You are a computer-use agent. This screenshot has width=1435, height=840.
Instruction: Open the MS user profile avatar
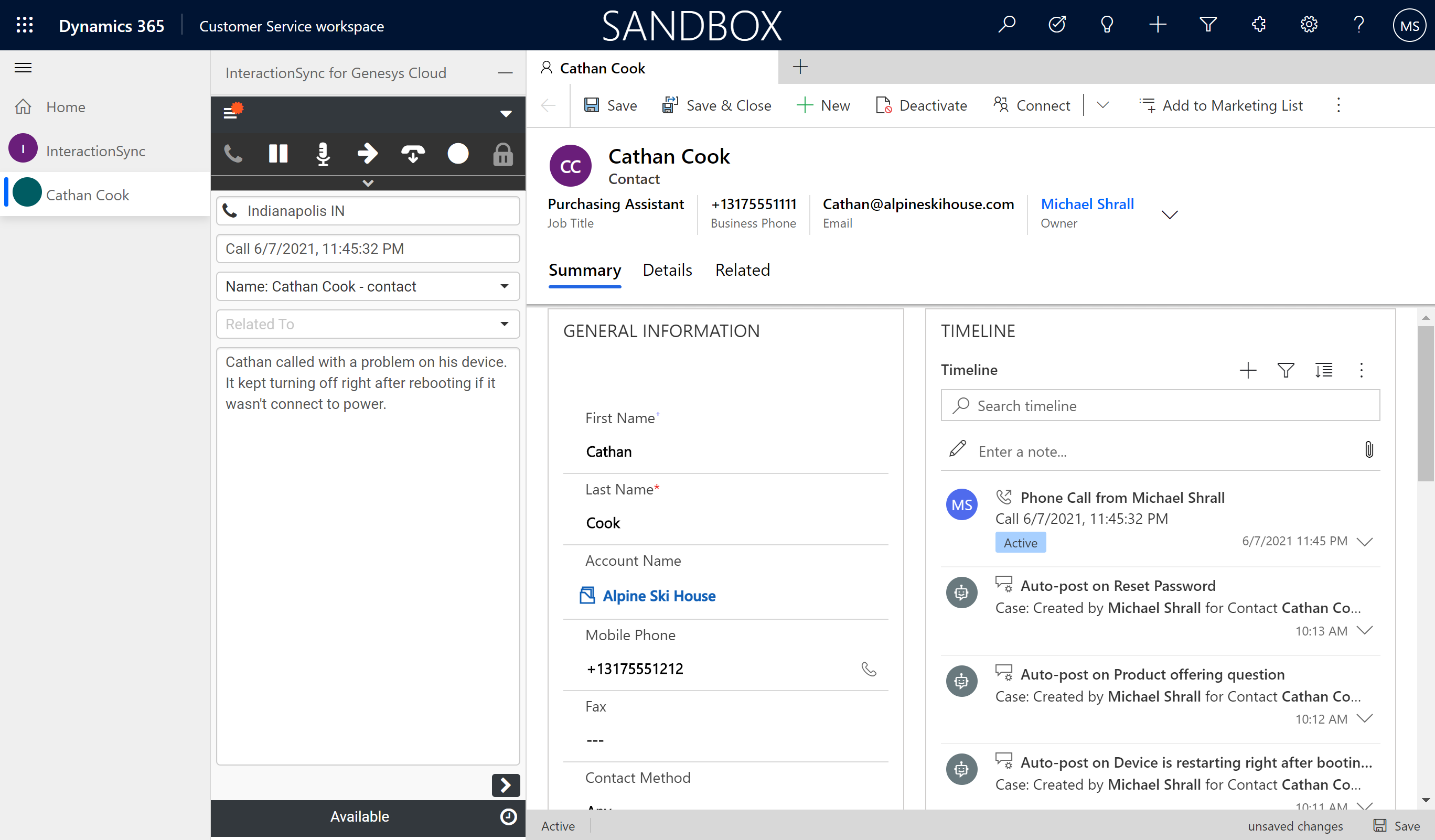(x=1409, y=26)
